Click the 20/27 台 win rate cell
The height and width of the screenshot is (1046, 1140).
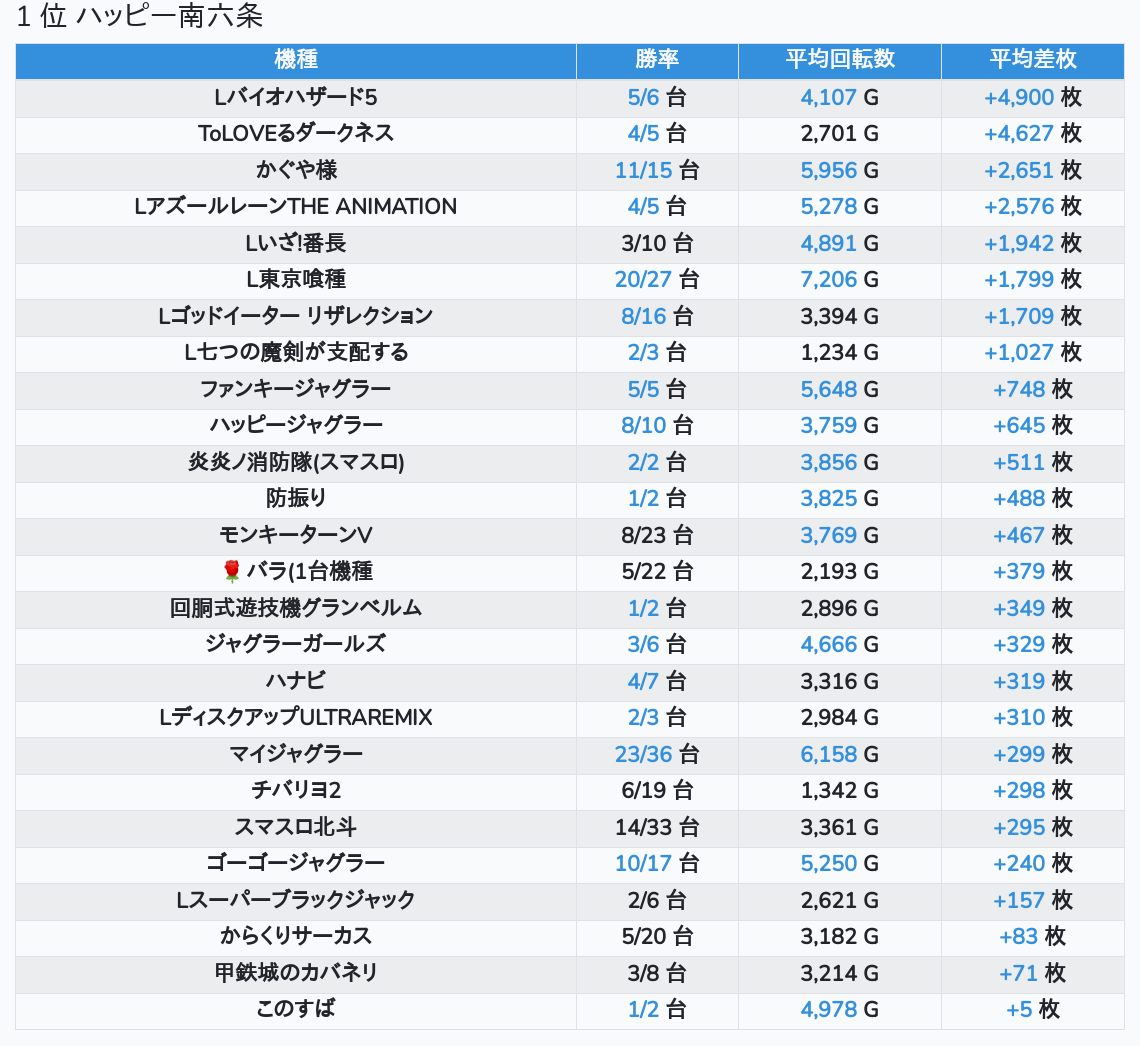click(657, 279)
